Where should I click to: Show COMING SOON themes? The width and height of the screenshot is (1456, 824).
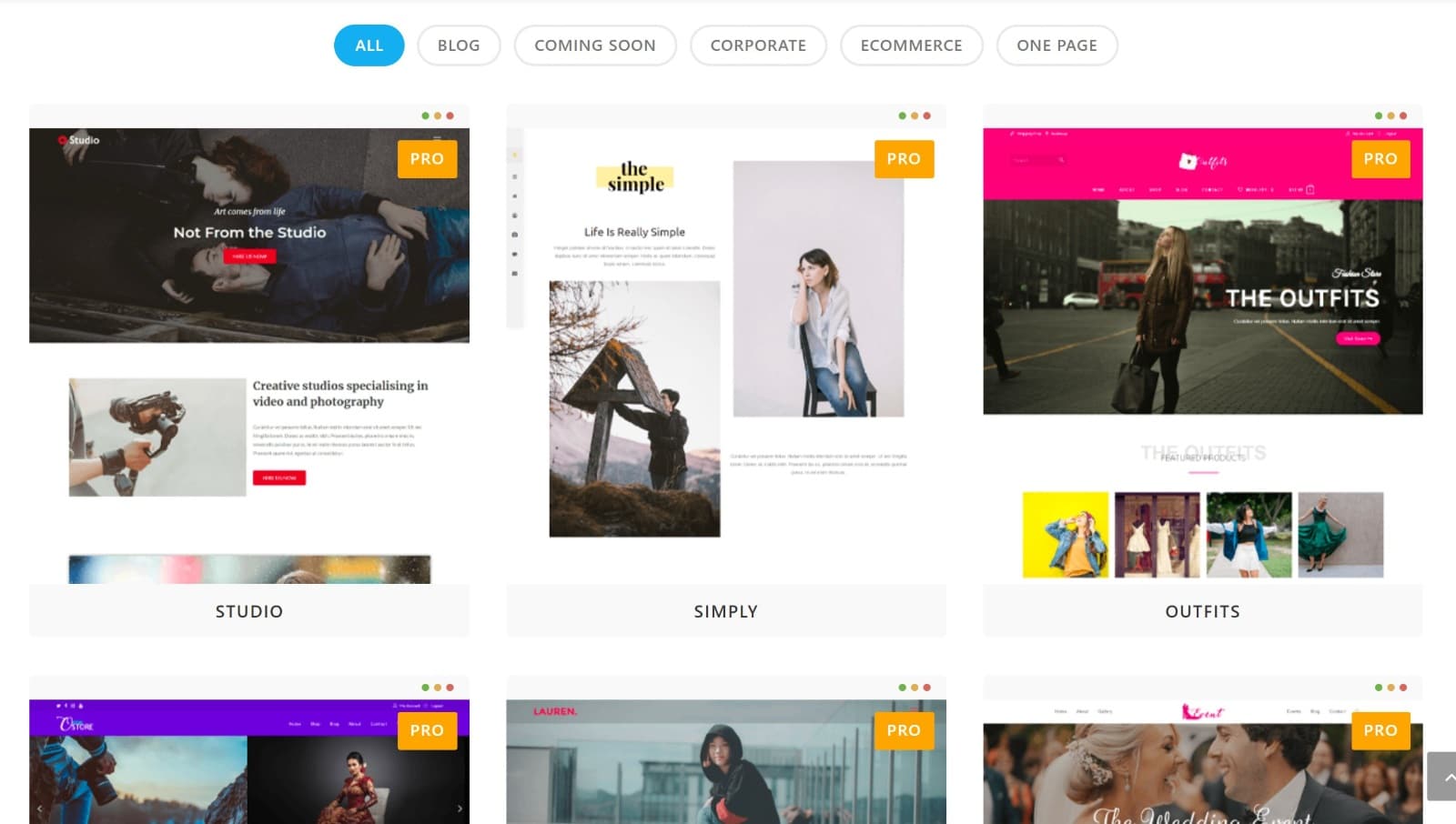[595, 45]
